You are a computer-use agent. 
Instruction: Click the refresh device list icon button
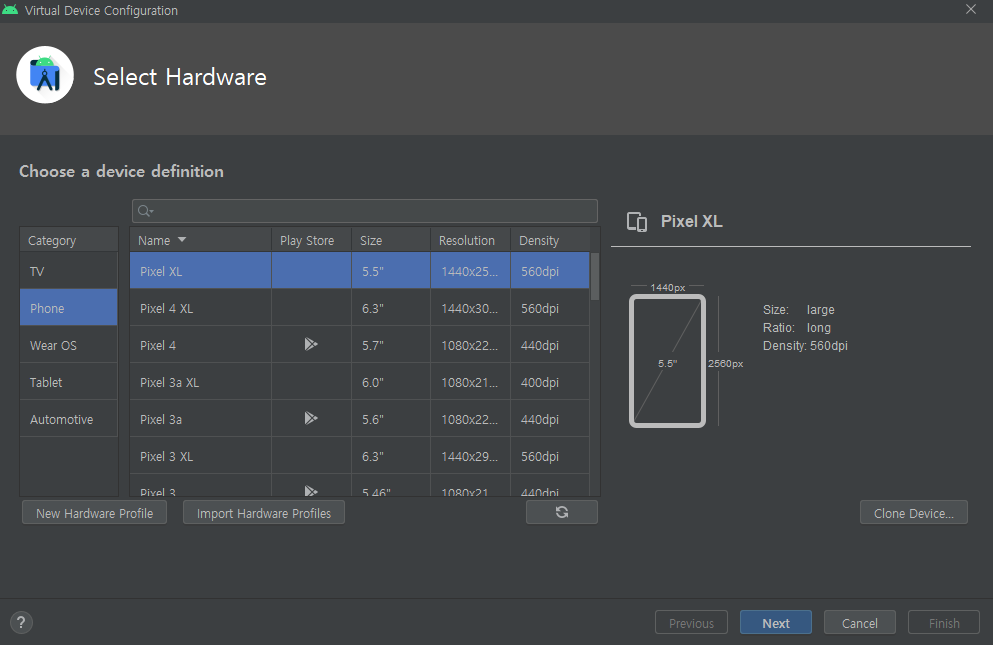click(x=562, y=512)
